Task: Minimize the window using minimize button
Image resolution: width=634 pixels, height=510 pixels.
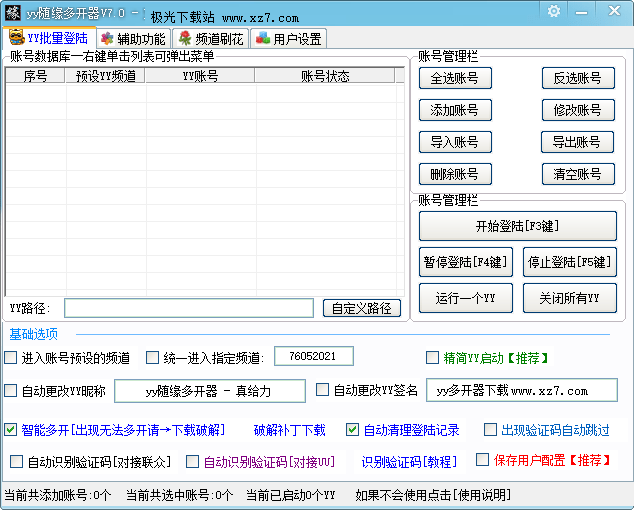Action: [x=581, y=12]
